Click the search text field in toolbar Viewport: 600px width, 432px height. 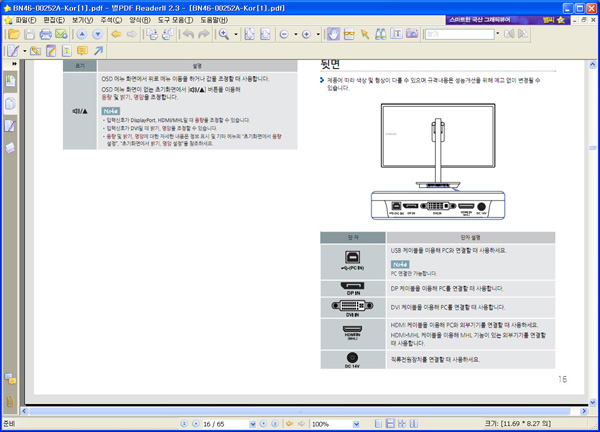[x=459, y=34]
